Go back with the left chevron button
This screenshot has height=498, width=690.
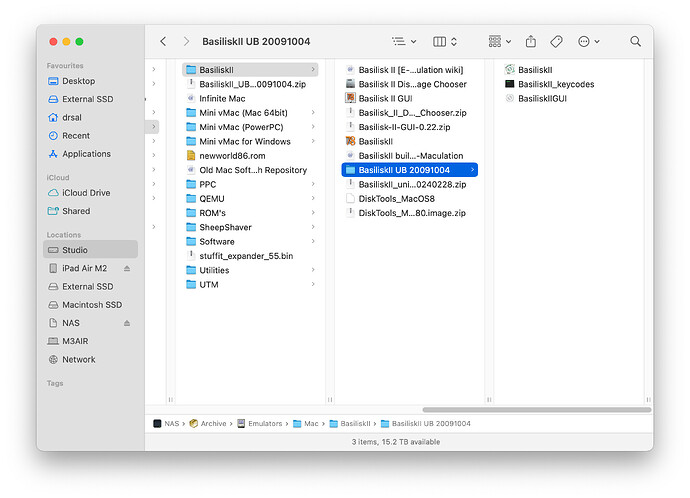(x=163, y=41)
